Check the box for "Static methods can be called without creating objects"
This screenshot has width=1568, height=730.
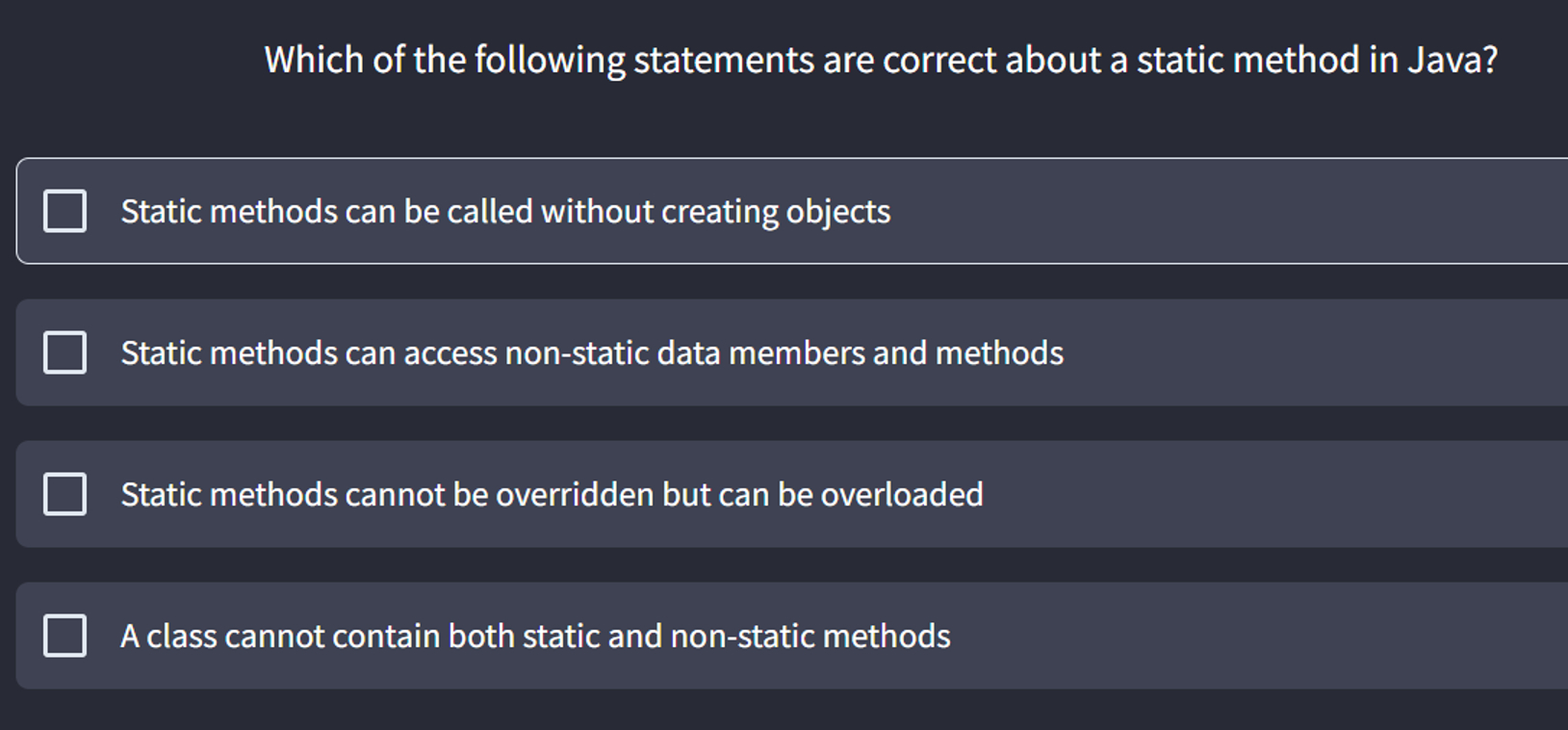pos(64,210)
